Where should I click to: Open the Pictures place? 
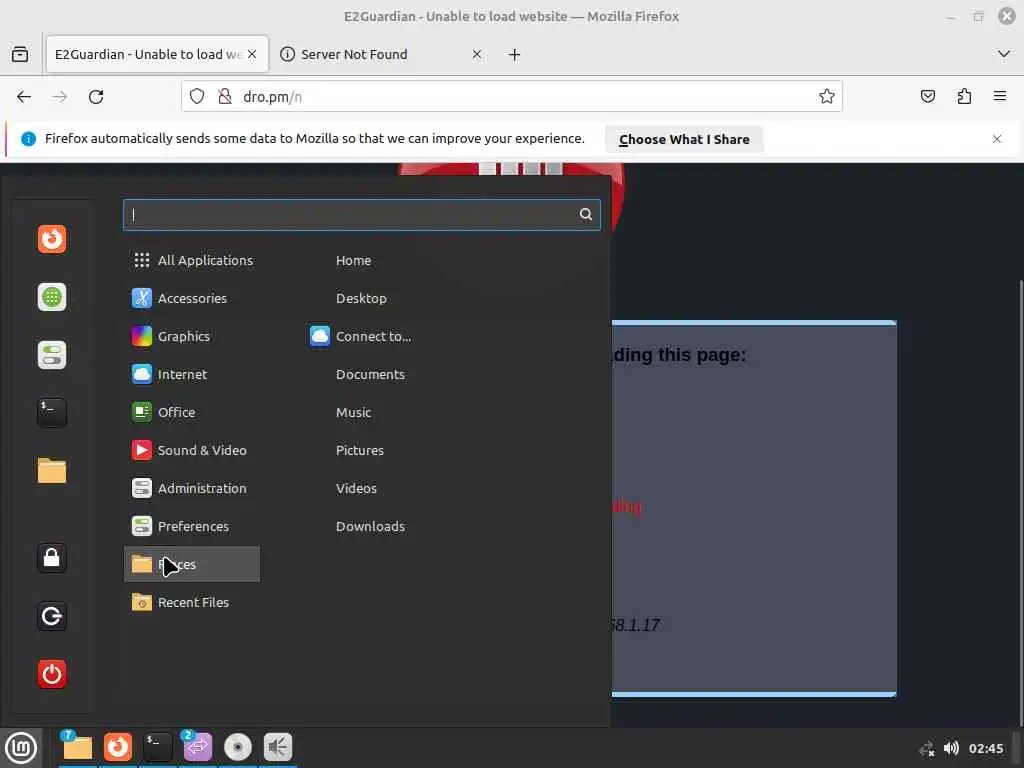[x=360, y=450]
